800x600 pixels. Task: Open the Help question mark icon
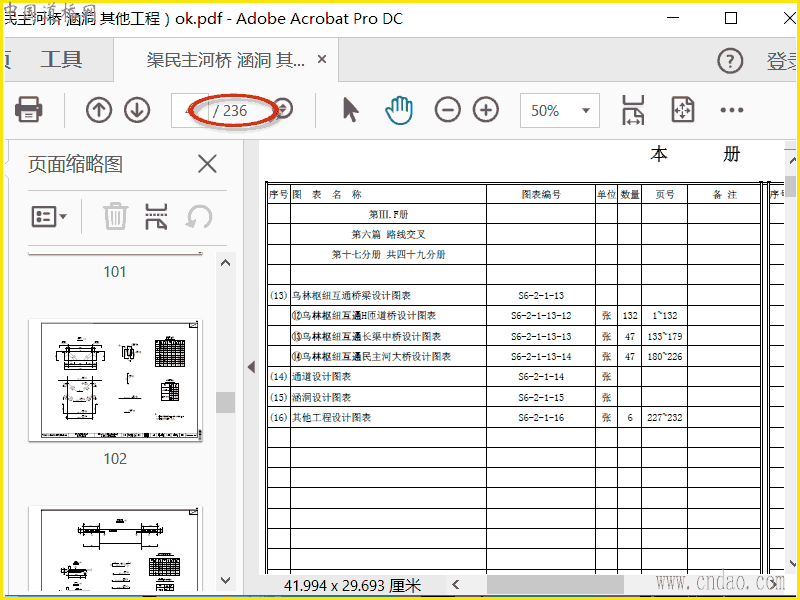click(730, 61)
